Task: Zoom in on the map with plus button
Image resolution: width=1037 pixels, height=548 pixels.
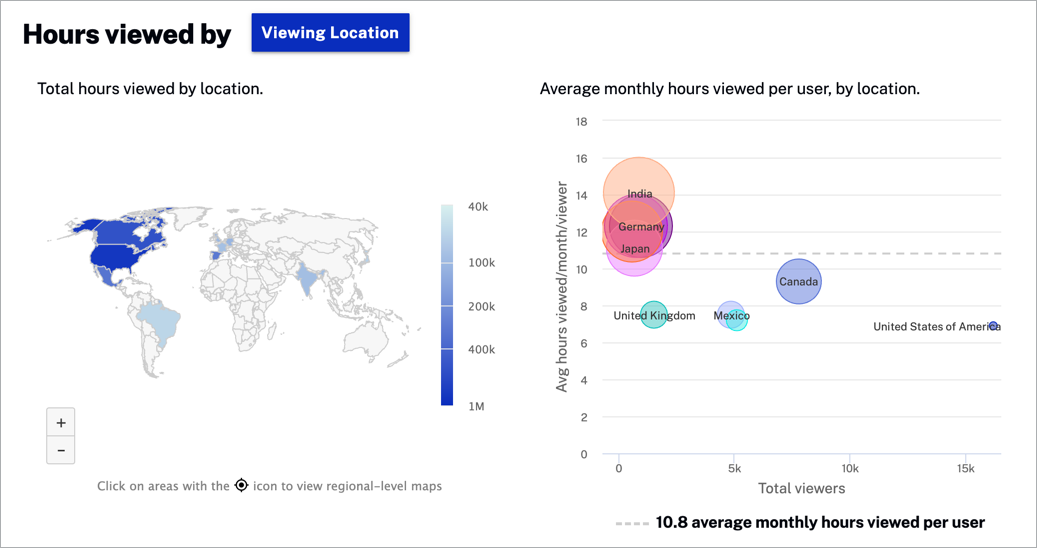Action: pos(61,423)
